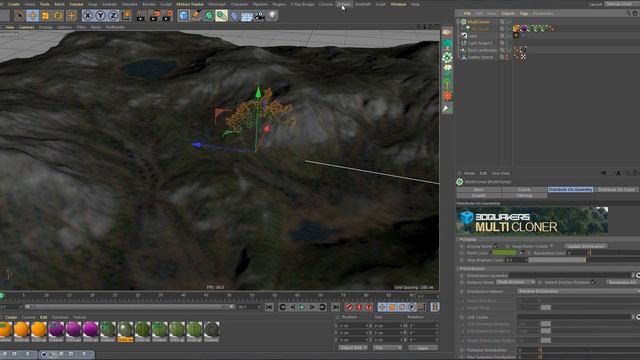Click the recent tools plus icon
Screen dimensions: 640x360
[71, 16]
